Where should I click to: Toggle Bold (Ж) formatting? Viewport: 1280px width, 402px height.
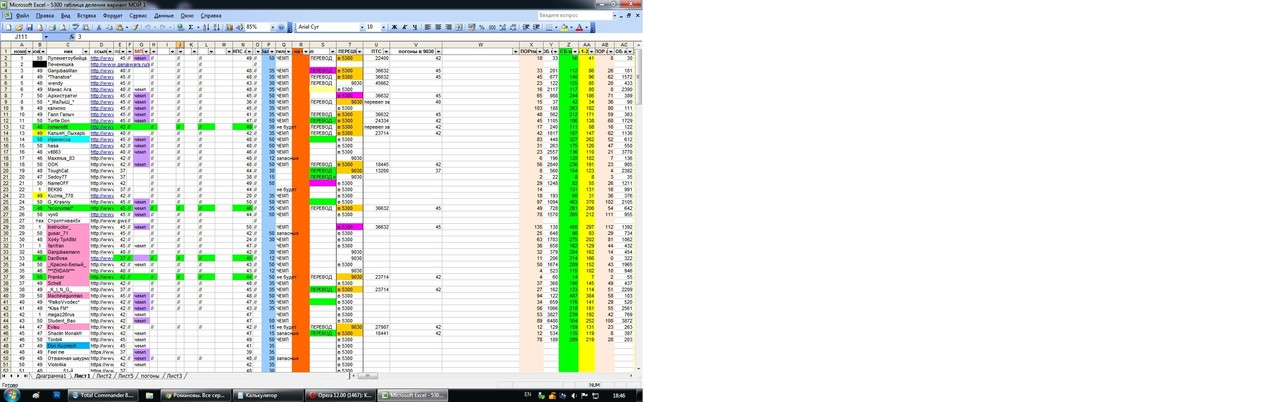click(394, 27)
